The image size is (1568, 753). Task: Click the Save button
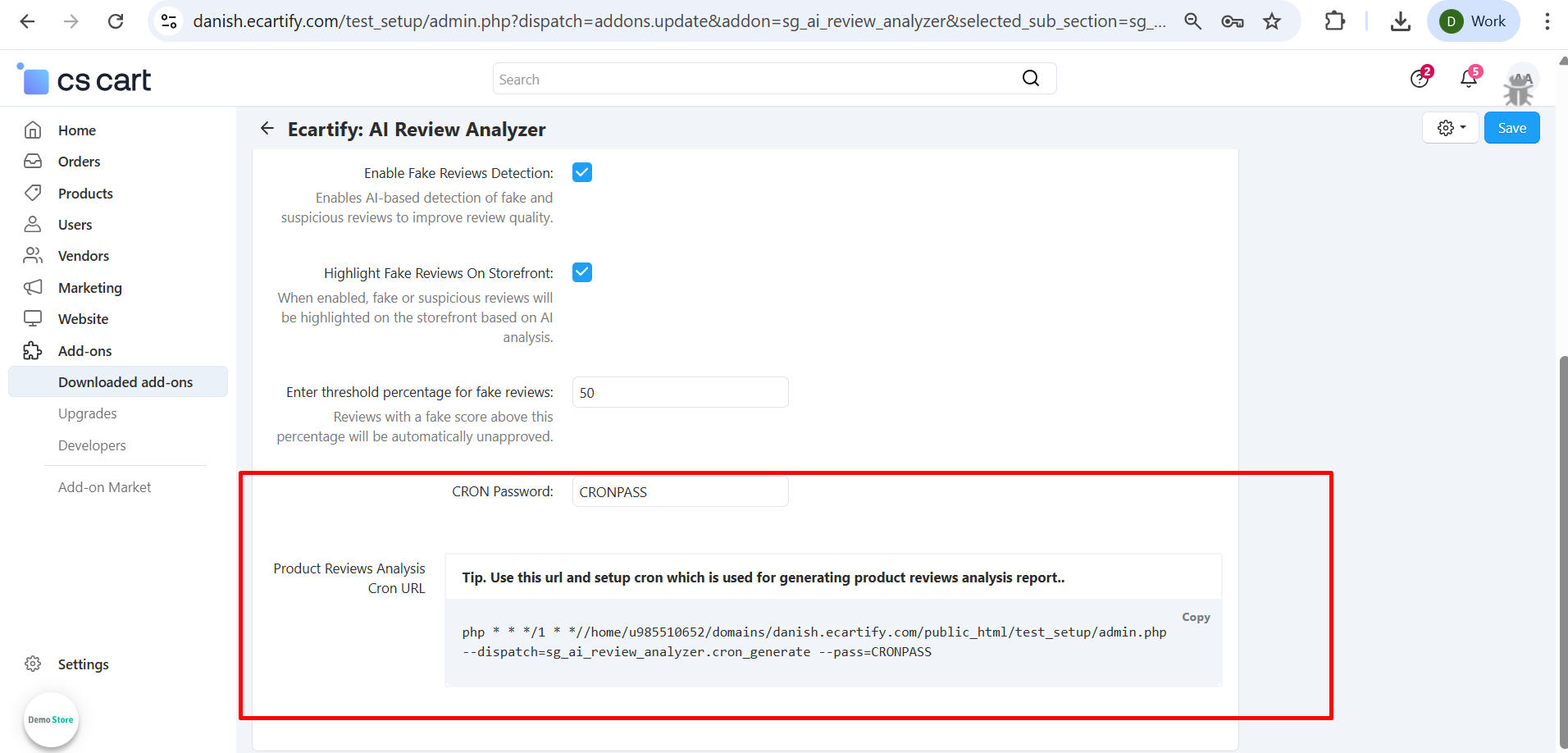coord(1511,128)
